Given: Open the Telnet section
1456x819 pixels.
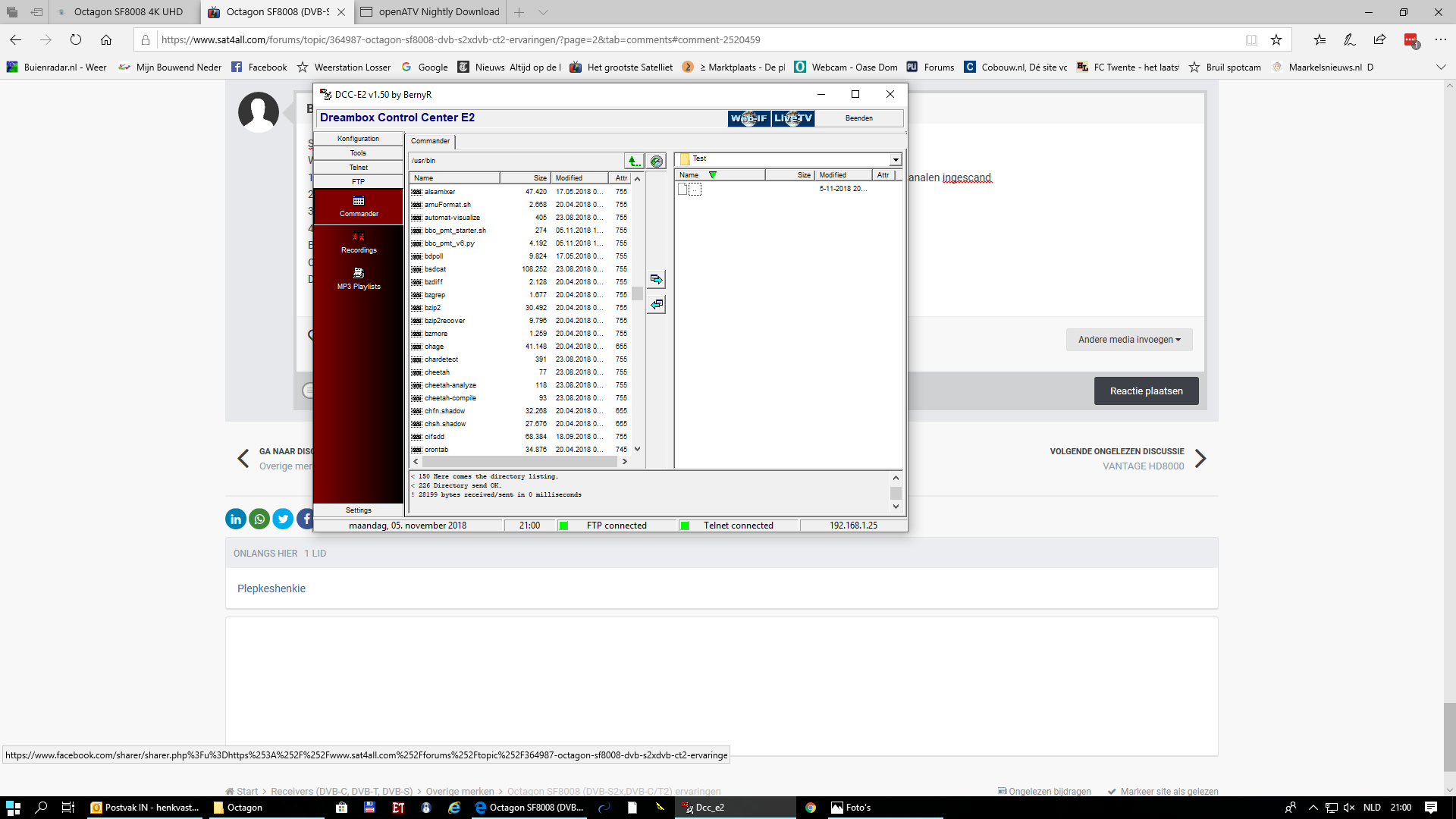Looking at the screenshot, I should [358, 168].
